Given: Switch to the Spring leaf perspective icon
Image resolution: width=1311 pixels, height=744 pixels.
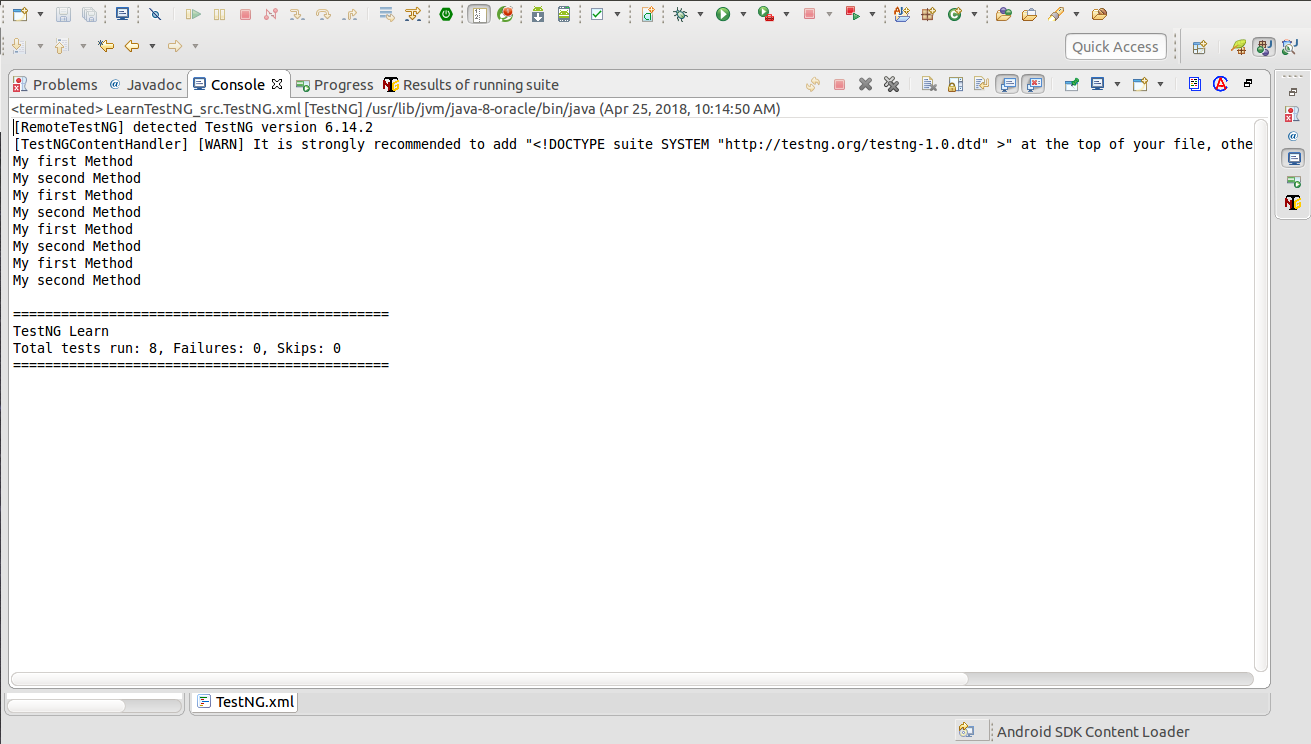Looking at the screenshot, I should coord(1239,46).
